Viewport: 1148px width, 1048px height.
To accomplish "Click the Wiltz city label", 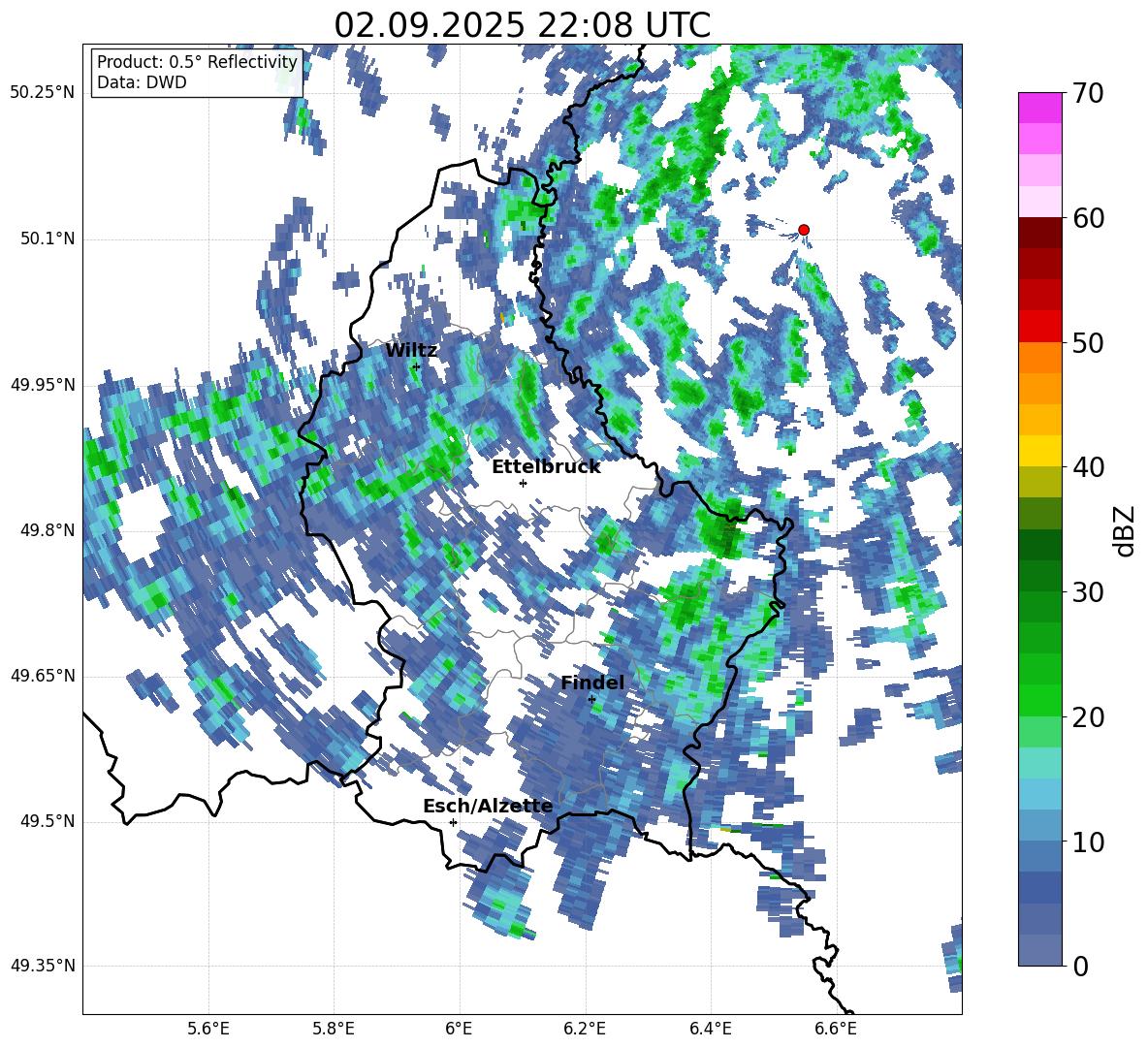I will coord(411,351).
